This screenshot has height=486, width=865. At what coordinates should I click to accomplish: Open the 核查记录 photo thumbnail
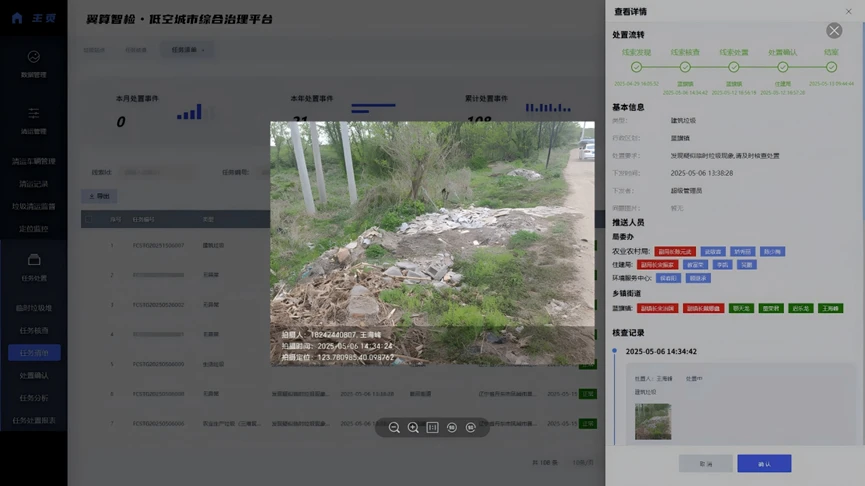click(x=653, y=422)
